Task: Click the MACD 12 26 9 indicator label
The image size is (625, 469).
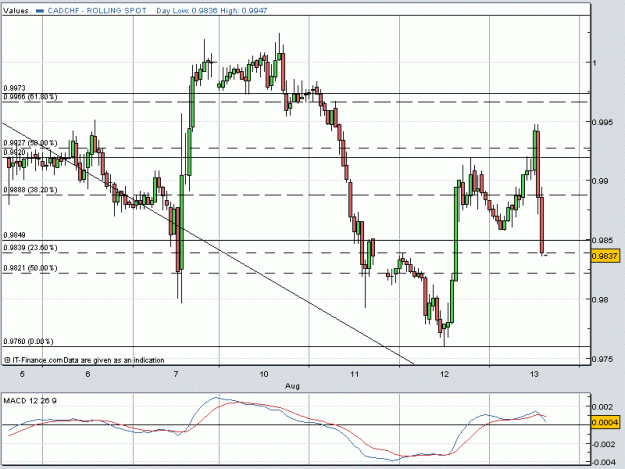Action: [30, 400]
